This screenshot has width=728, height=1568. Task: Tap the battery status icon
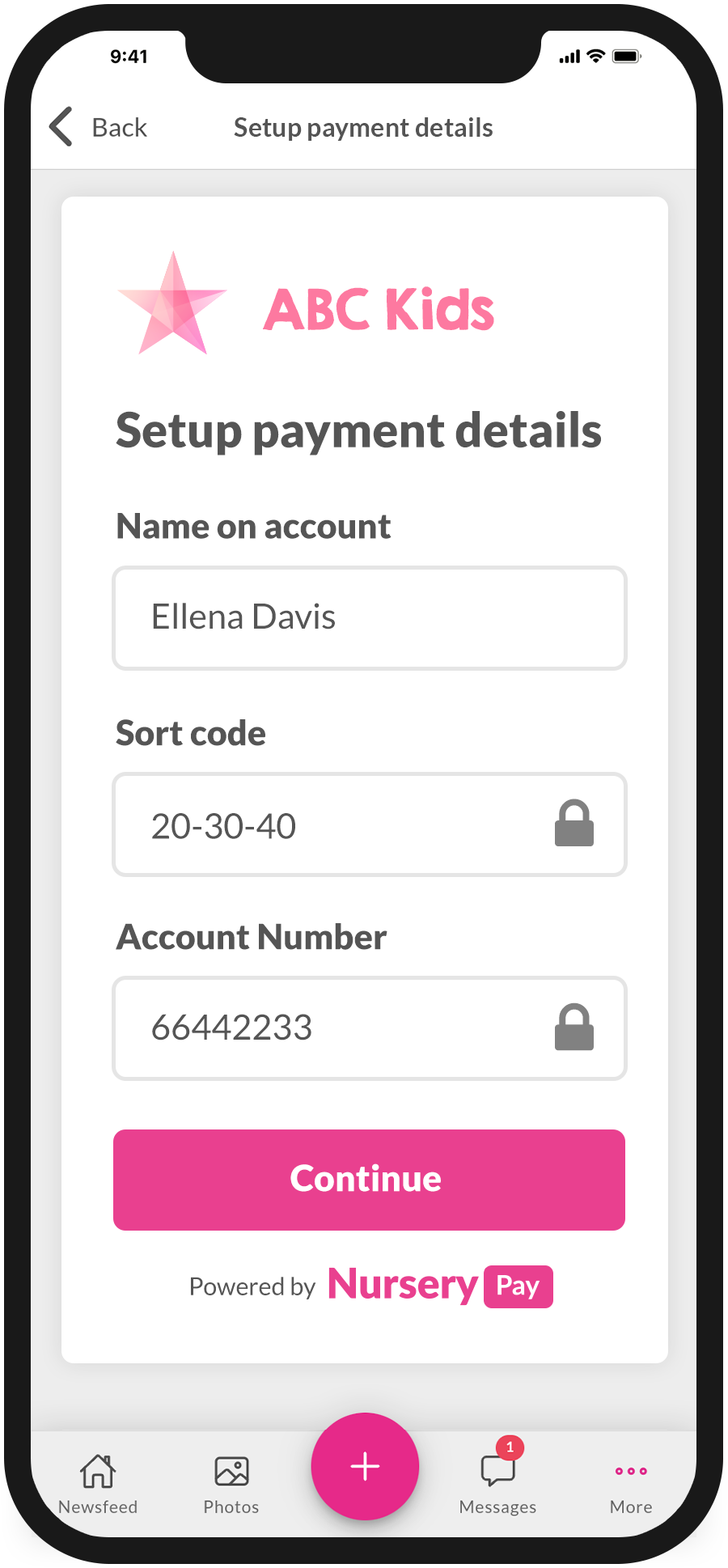point(626,57)
